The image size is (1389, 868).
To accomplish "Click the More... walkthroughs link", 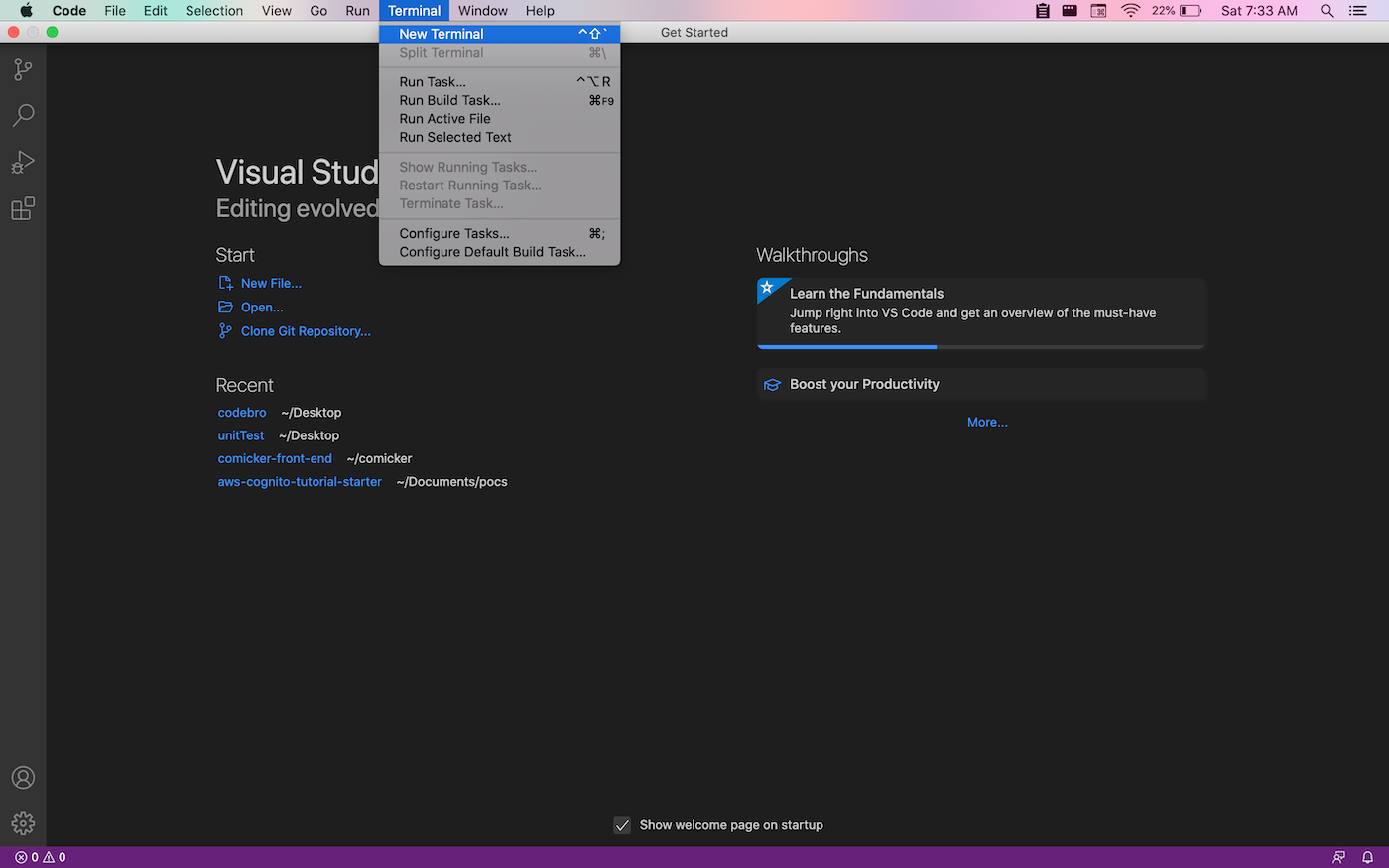I will point(987,422).
